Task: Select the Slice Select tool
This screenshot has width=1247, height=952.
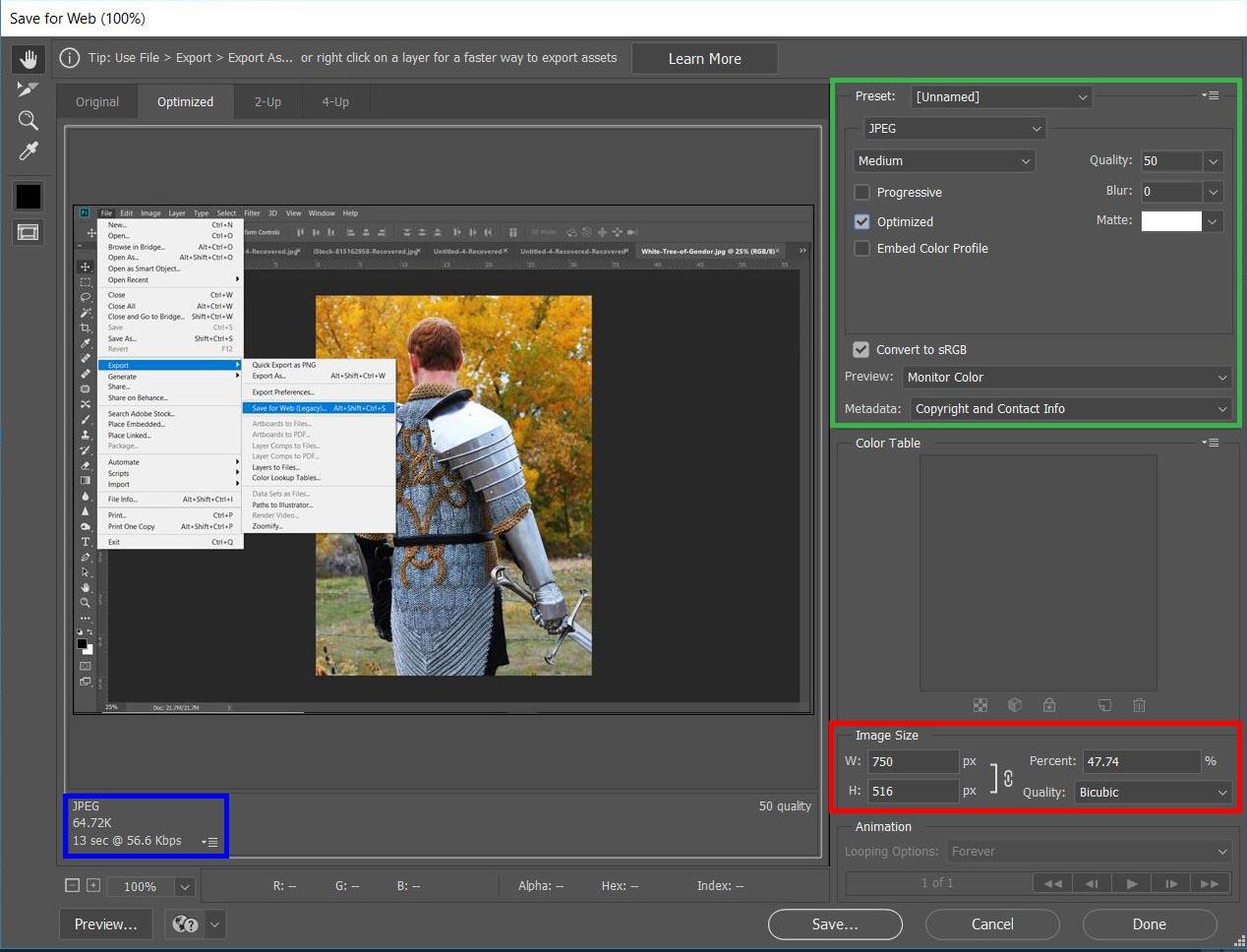Action: pos(29,89)
